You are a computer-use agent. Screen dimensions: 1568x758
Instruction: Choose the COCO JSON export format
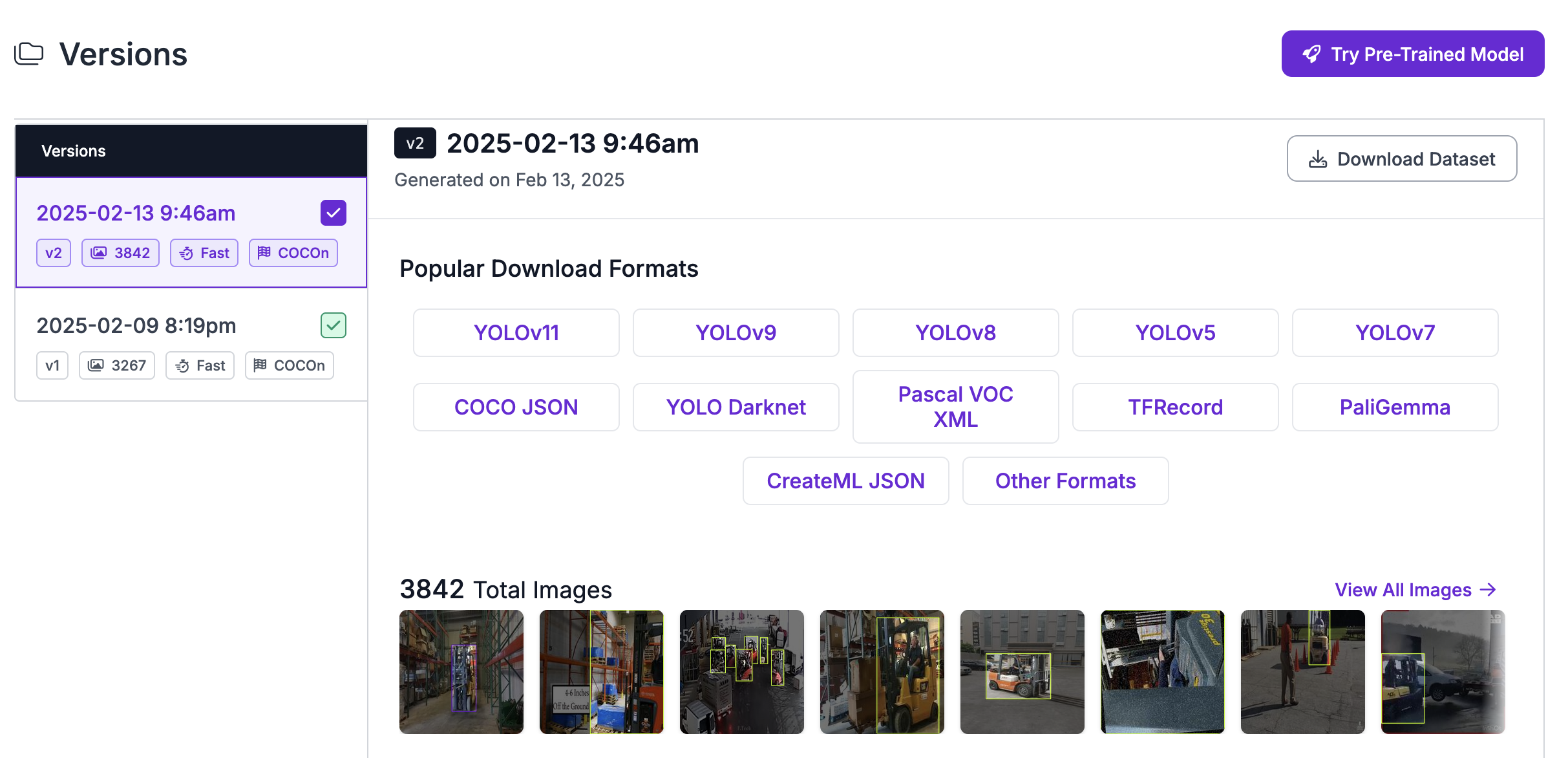(x=516, y=407)
